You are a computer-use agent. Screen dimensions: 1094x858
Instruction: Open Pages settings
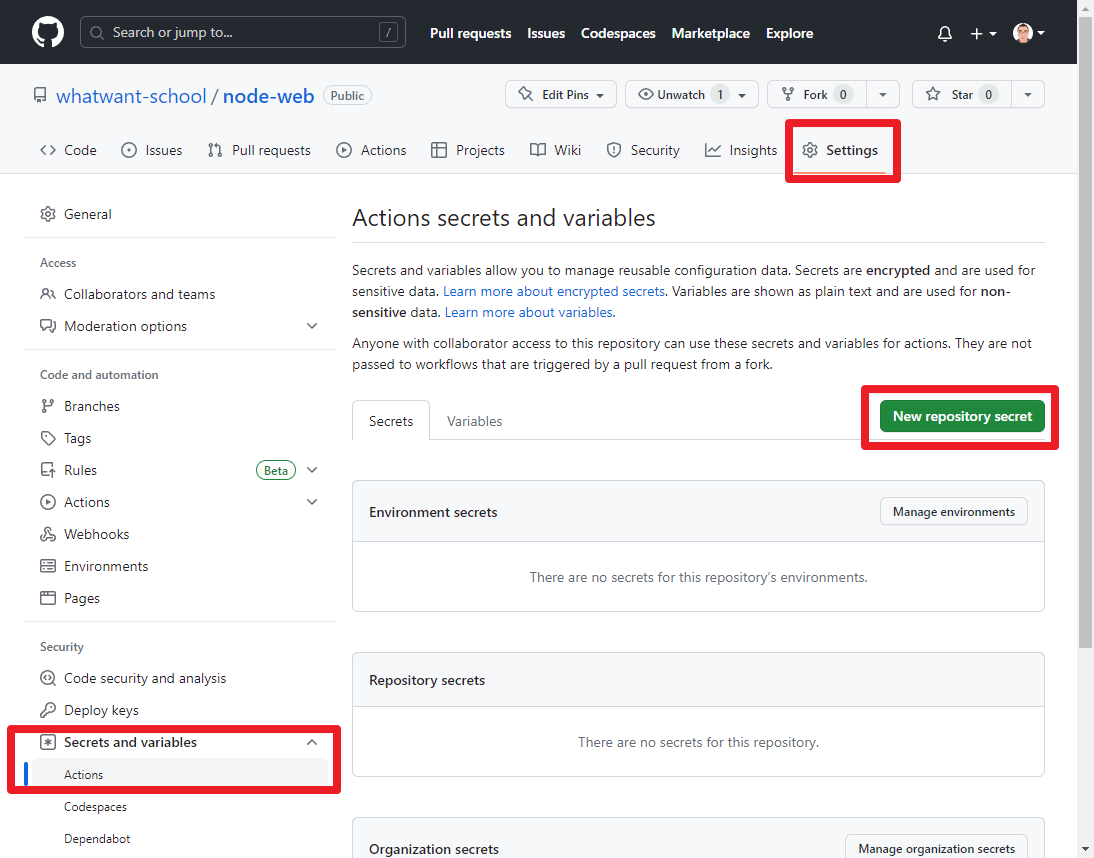pos(70,599)
